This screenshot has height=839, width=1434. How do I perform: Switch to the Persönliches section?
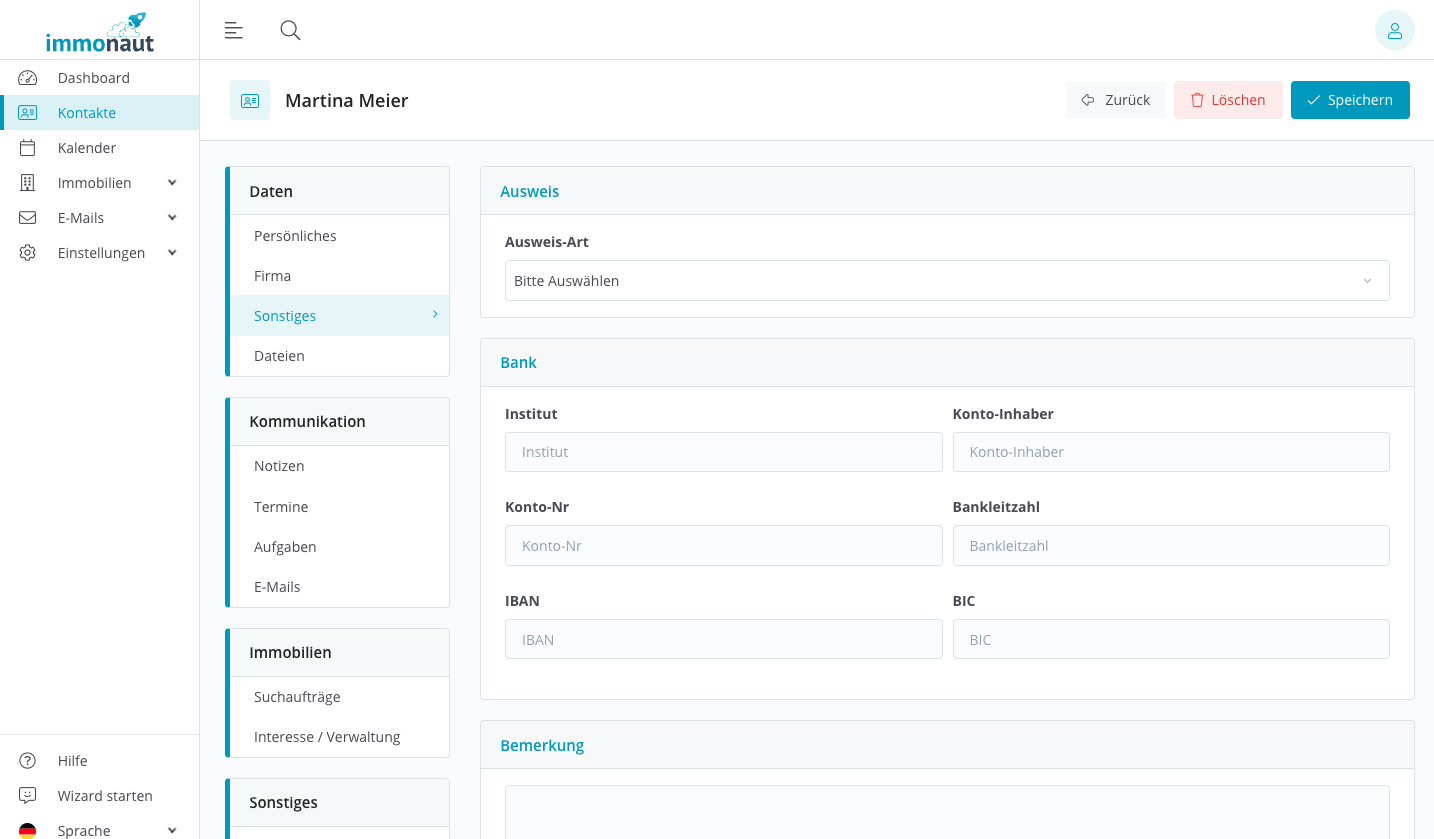pos(295,236)
